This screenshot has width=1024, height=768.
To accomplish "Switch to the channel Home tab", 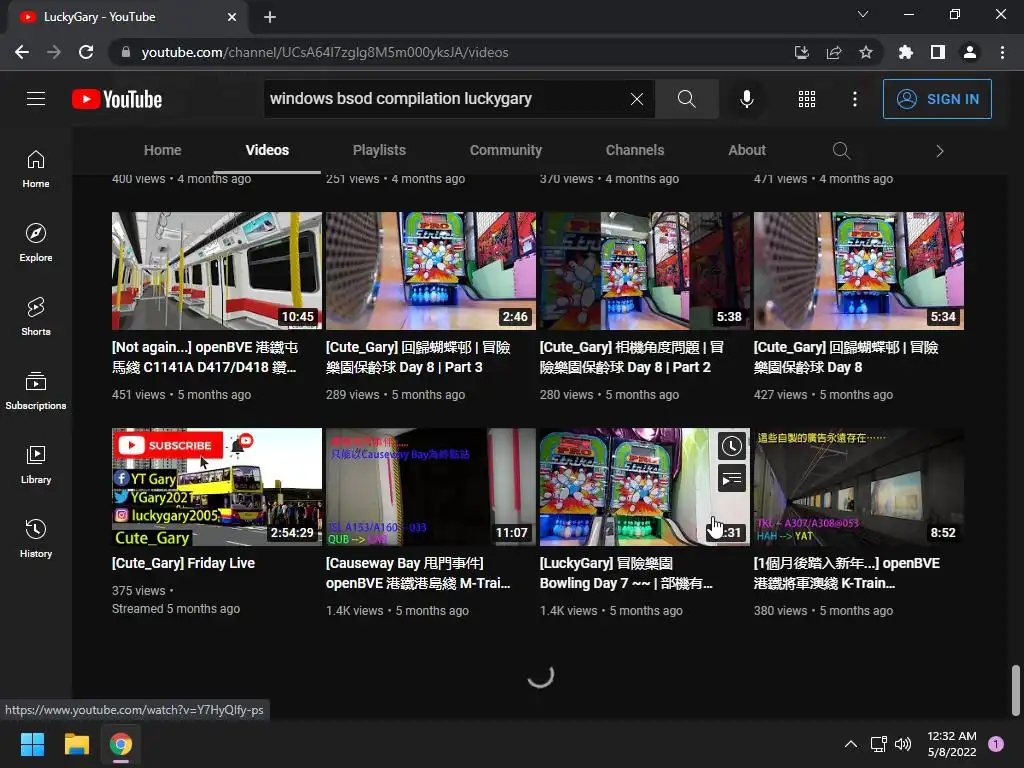I will point(163,150).
